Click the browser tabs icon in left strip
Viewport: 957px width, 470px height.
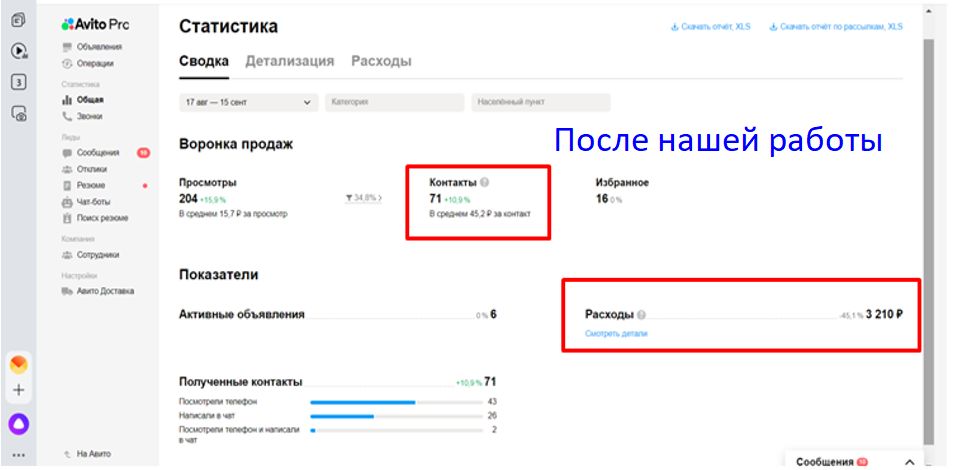(x=19, y=20)
